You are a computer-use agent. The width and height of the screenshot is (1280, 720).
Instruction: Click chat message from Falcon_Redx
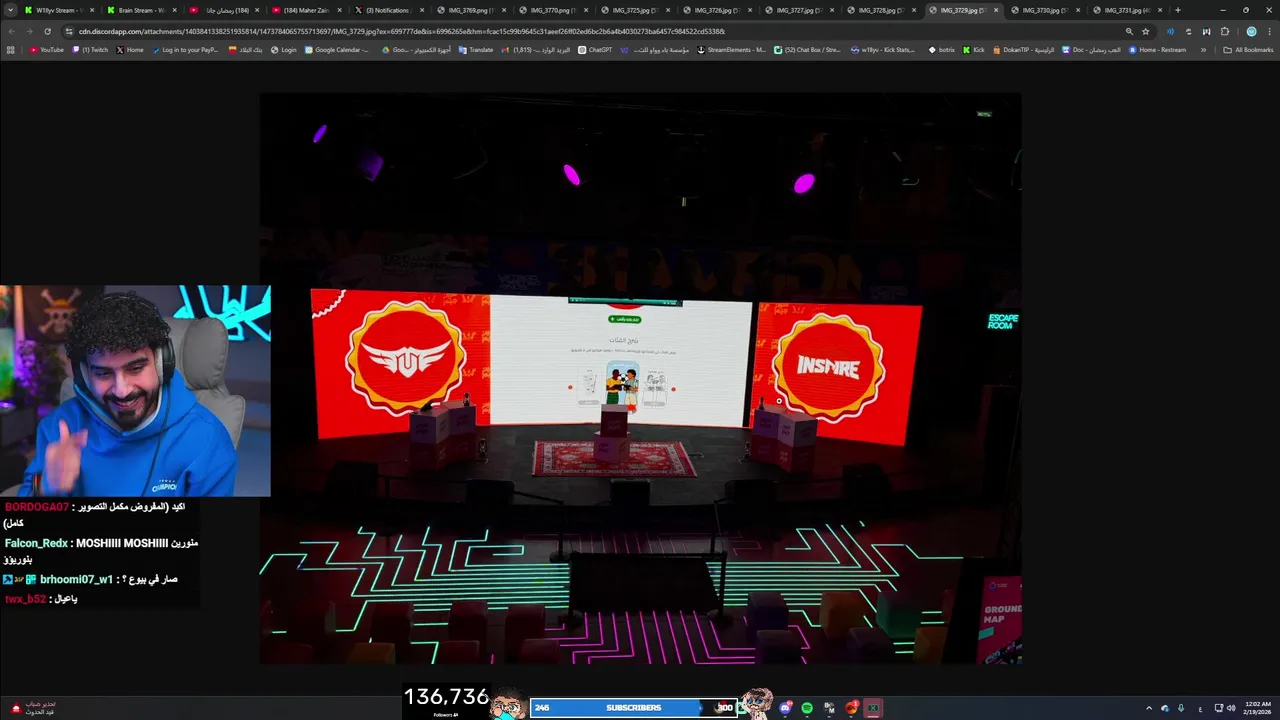pos(101,551)
